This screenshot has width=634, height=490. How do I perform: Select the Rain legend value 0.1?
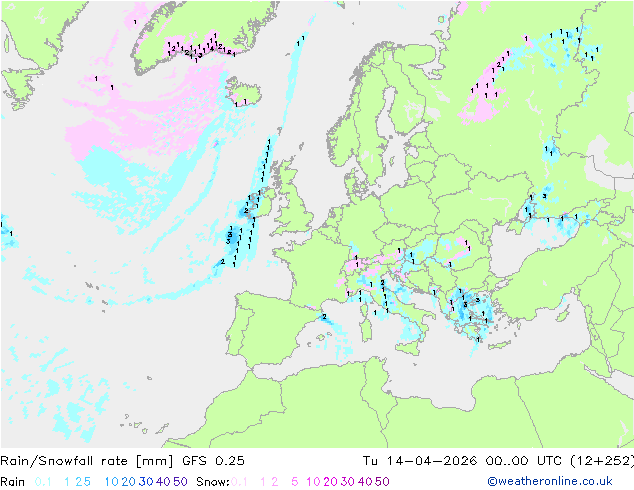[43, 482]
